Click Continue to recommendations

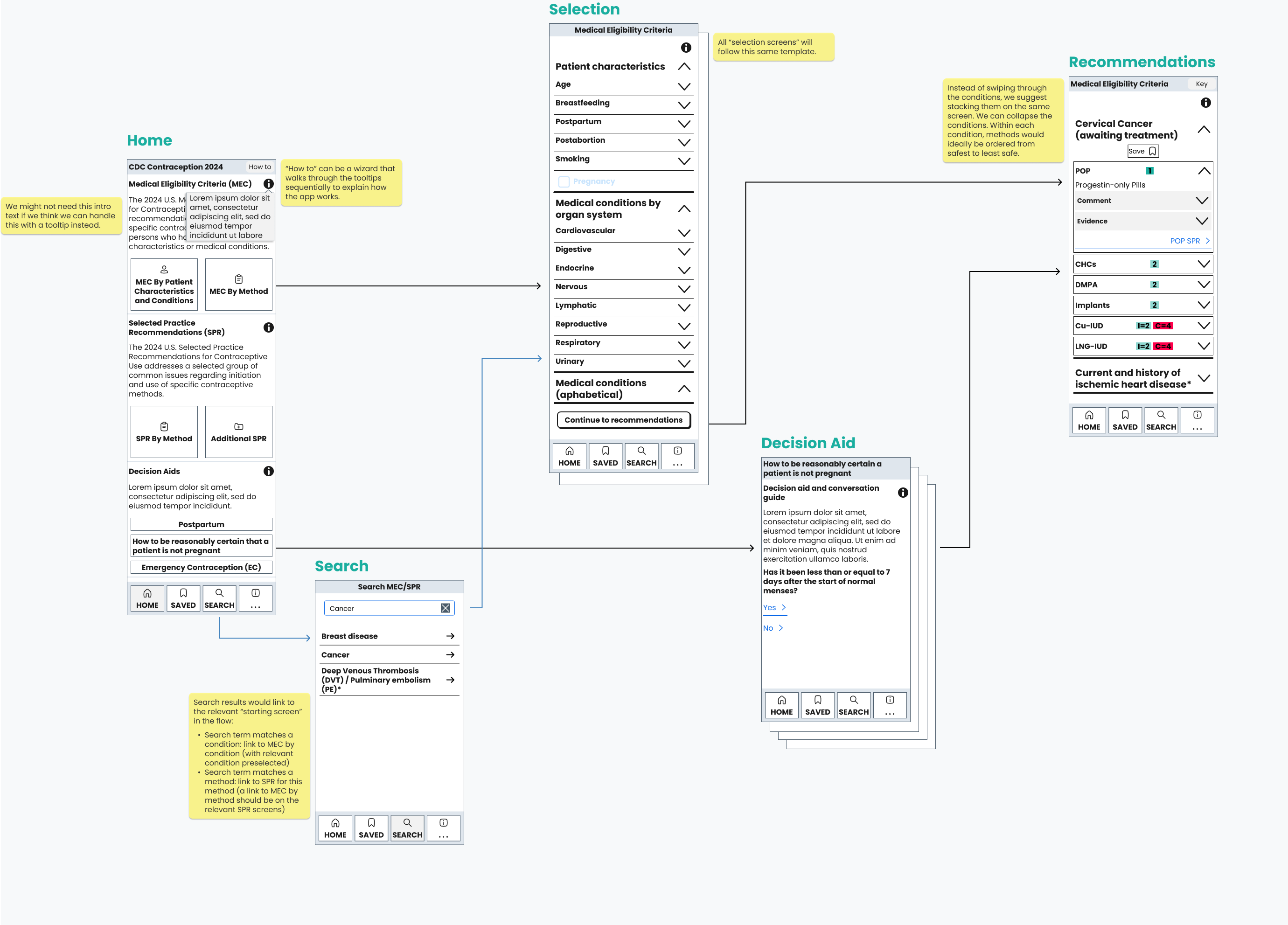623,420
